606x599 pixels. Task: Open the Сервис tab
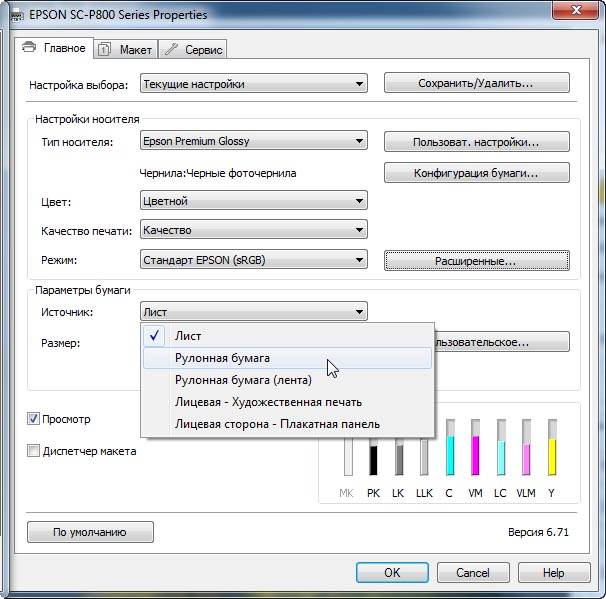[x=193, y=49]
